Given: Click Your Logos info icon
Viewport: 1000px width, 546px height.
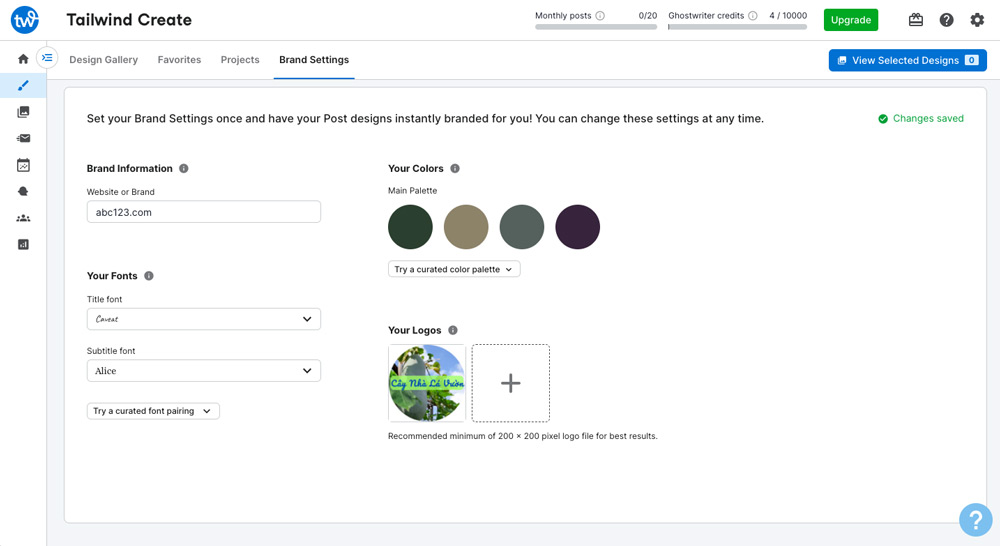Looking at the screenshot, I should pos(453,330).
